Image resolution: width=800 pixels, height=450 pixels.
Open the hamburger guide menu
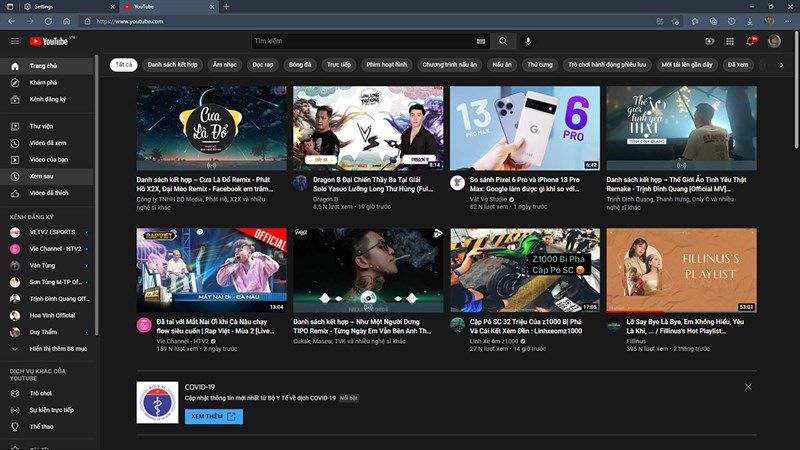click(x=15, y=41)
